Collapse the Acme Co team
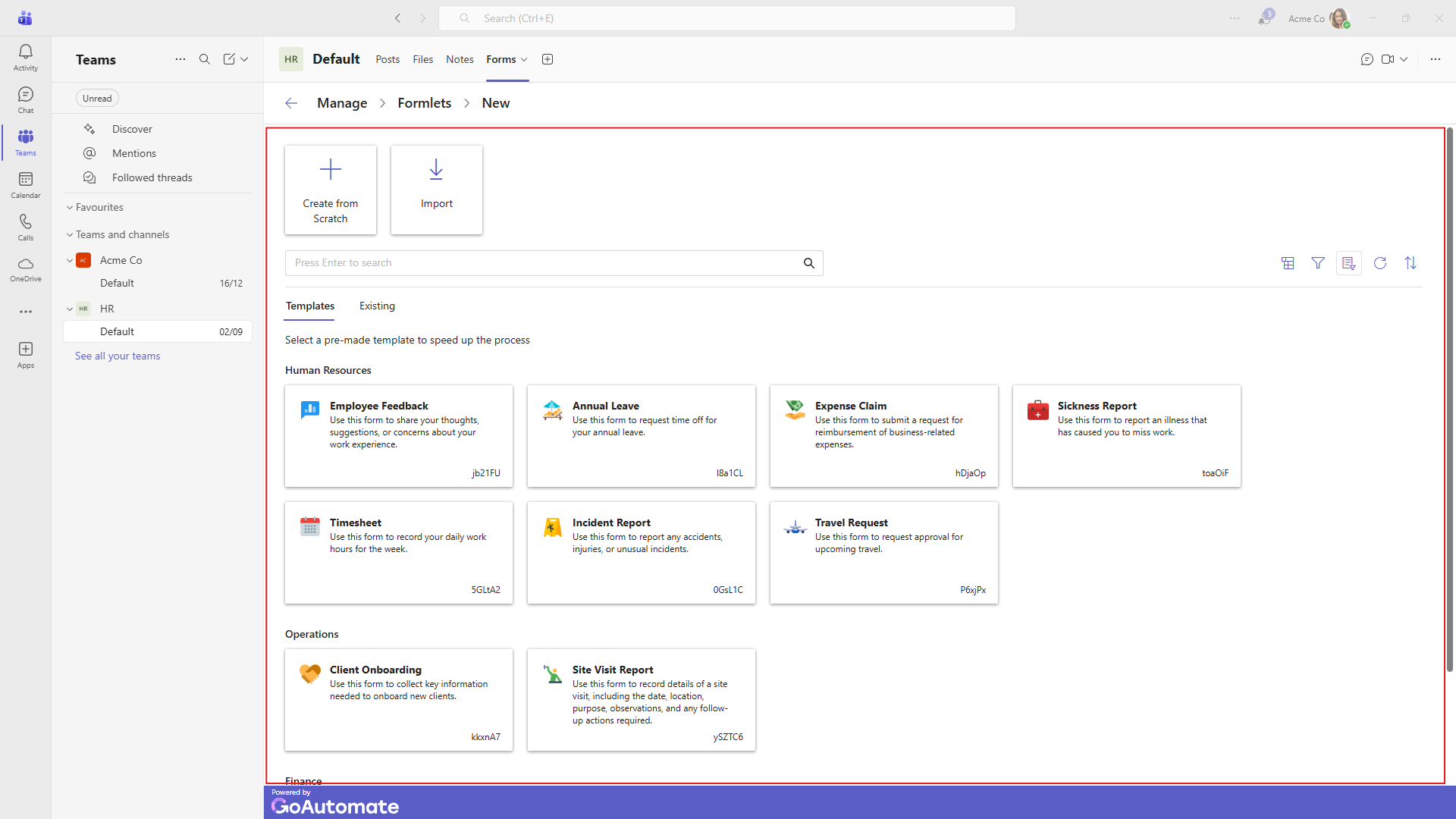1456x819 pixels. coord(70,260)
